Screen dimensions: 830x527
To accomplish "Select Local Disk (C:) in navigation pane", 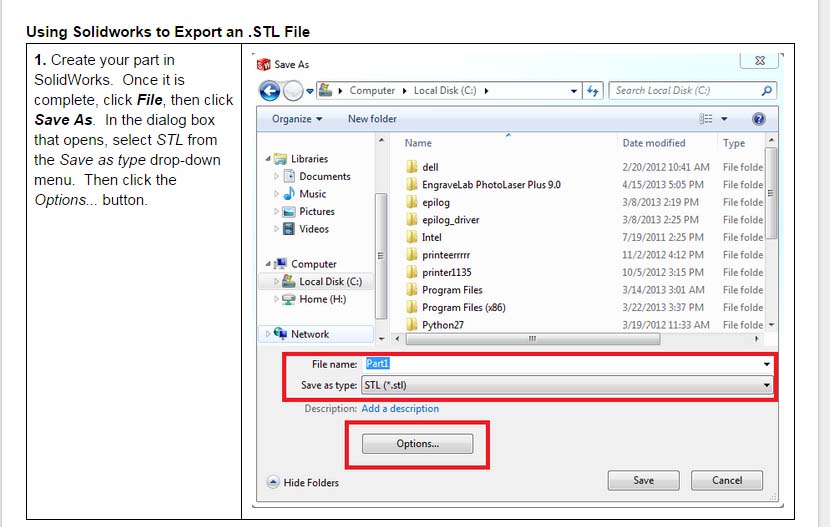I will point(330,281).
